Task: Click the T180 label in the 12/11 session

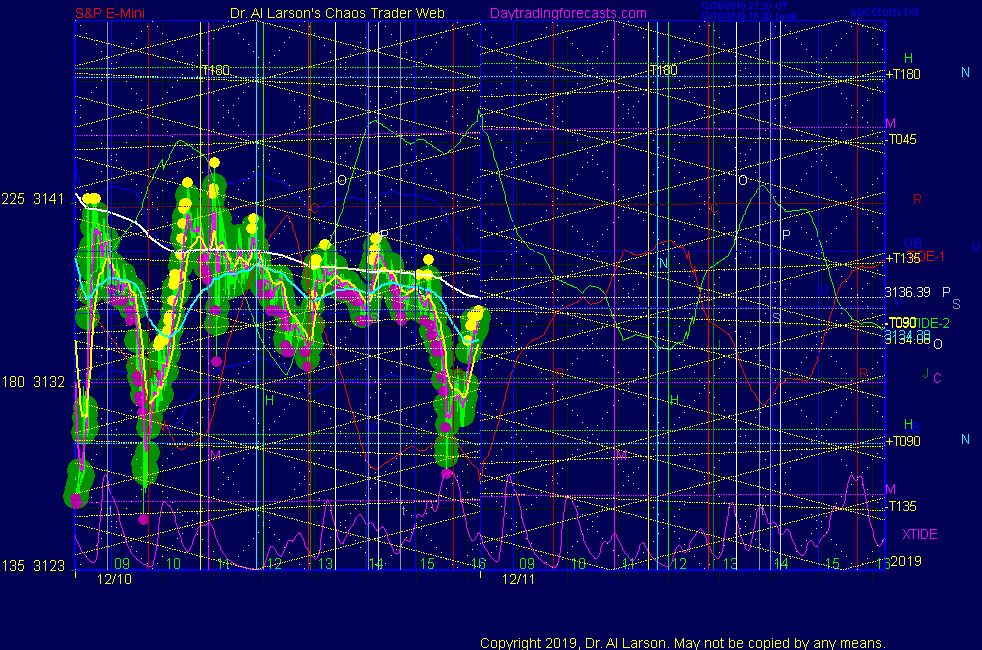Action: (664, 70)
